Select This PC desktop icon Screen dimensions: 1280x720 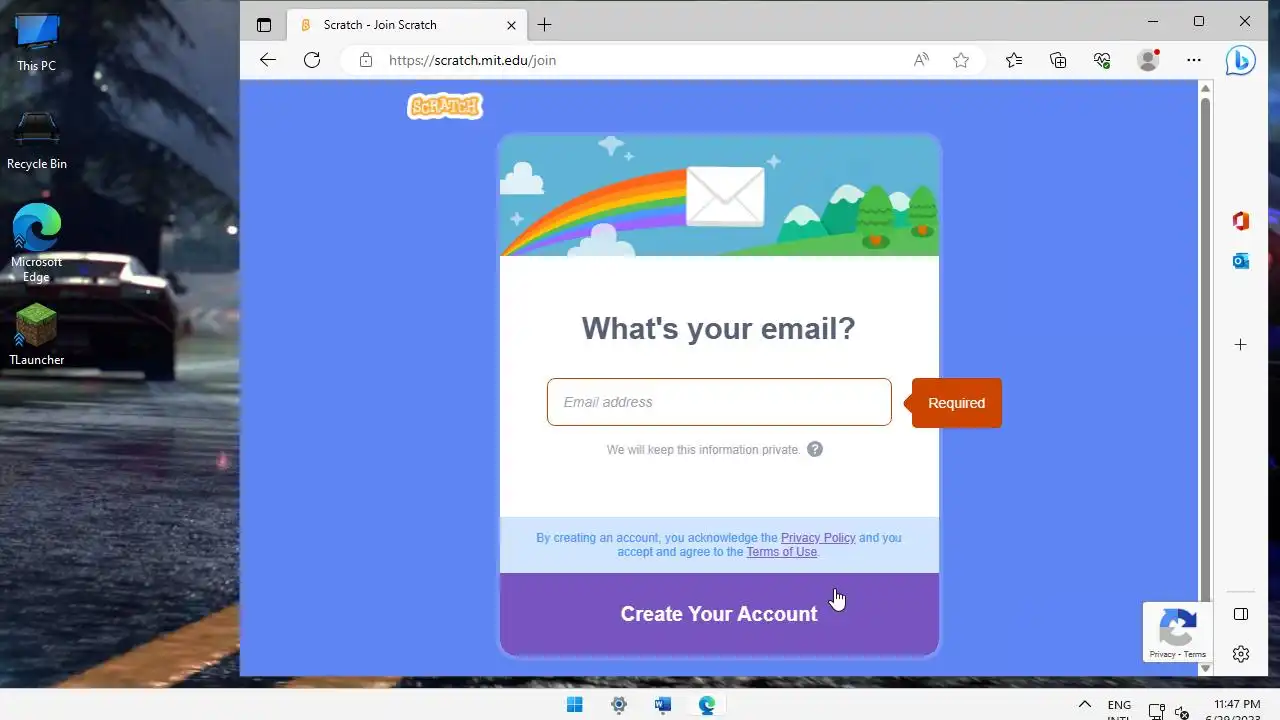click(37, 42)
